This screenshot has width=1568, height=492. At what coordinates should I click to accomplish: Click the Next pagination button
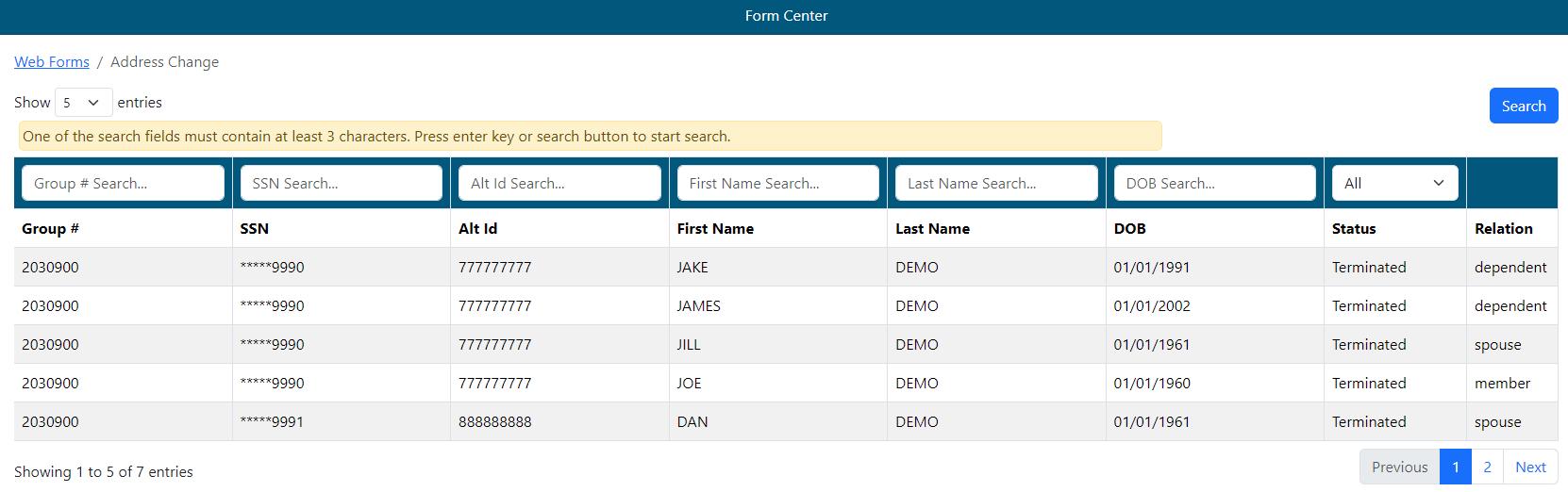coord(1530,467)
